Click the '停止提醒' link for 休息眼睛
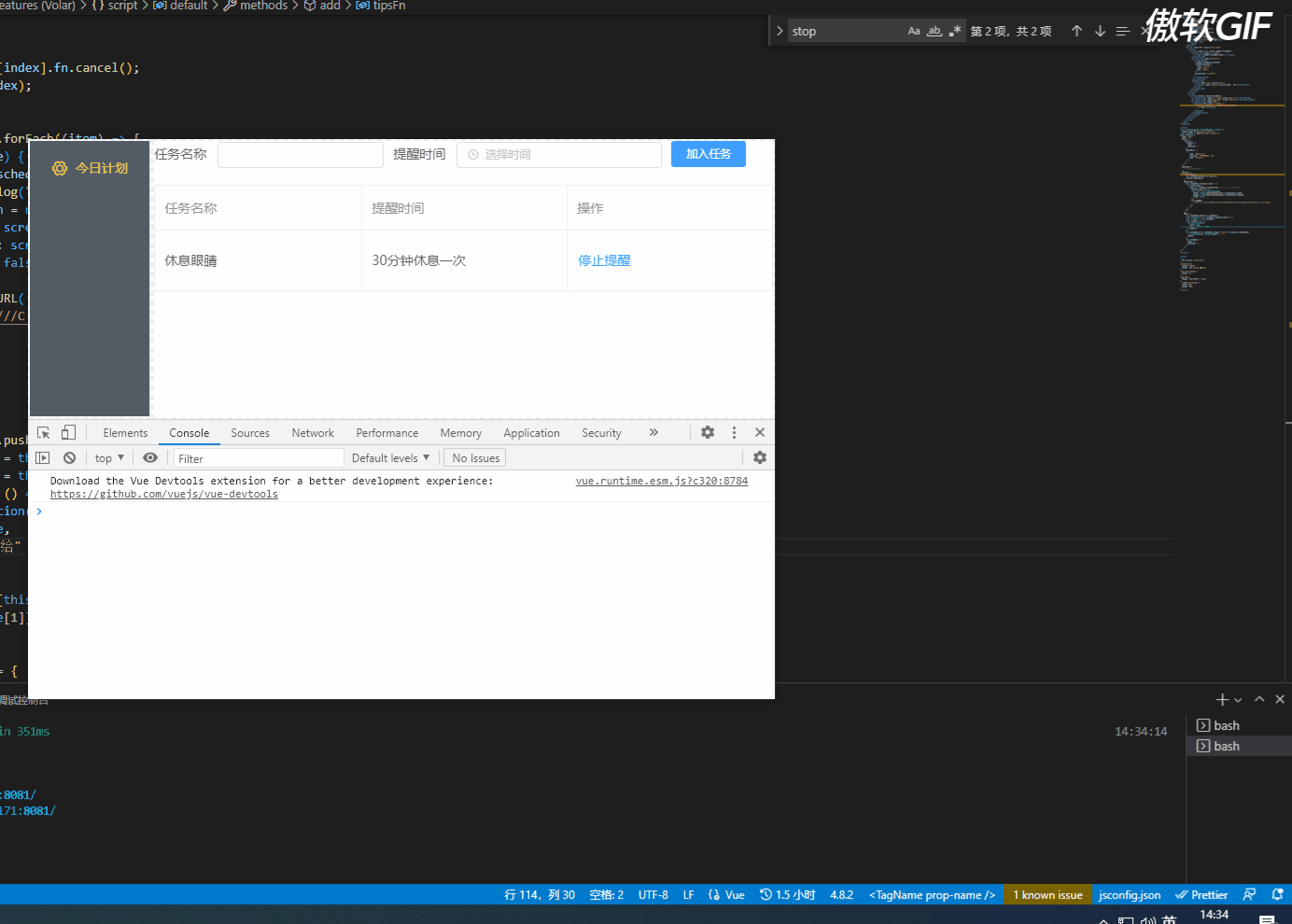Screen dimensions: 1292x924 click(604, 260)
